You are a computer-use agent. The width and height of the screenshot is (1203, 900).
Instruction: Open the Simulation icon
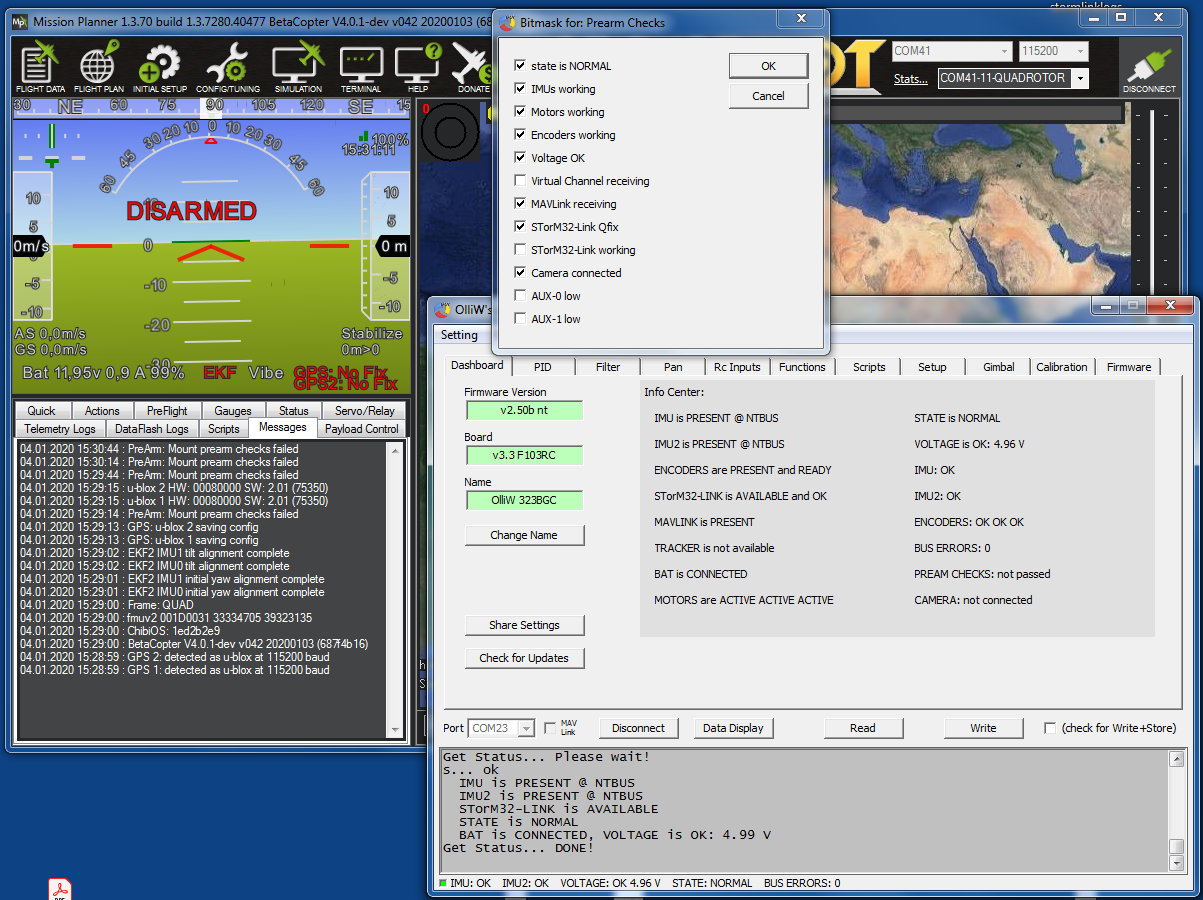298,66
